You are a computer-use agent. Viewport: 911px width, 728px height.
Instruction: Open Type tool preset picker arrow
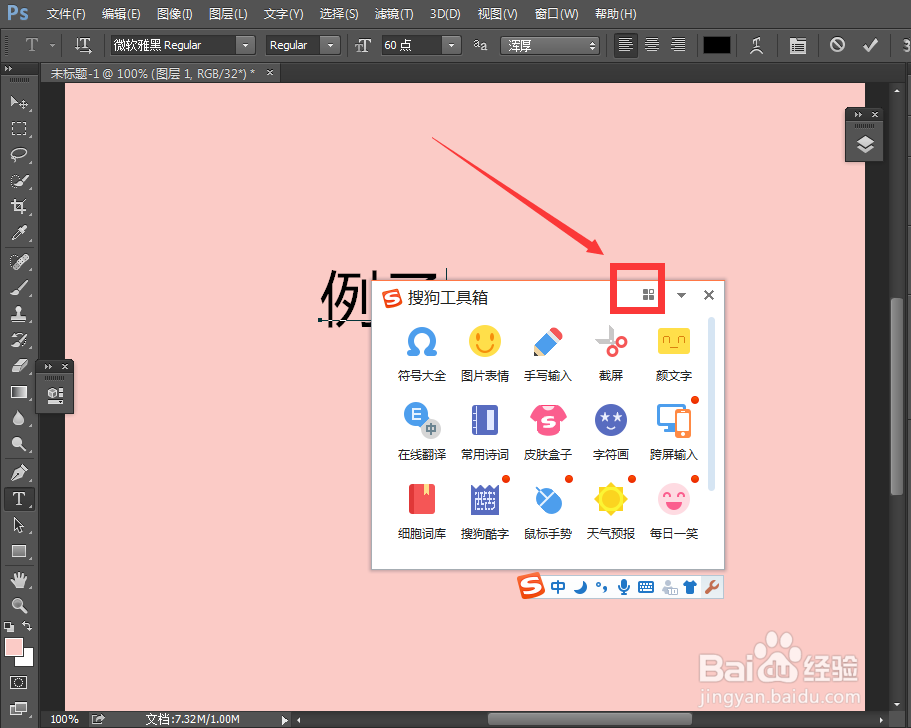(52, 45)
